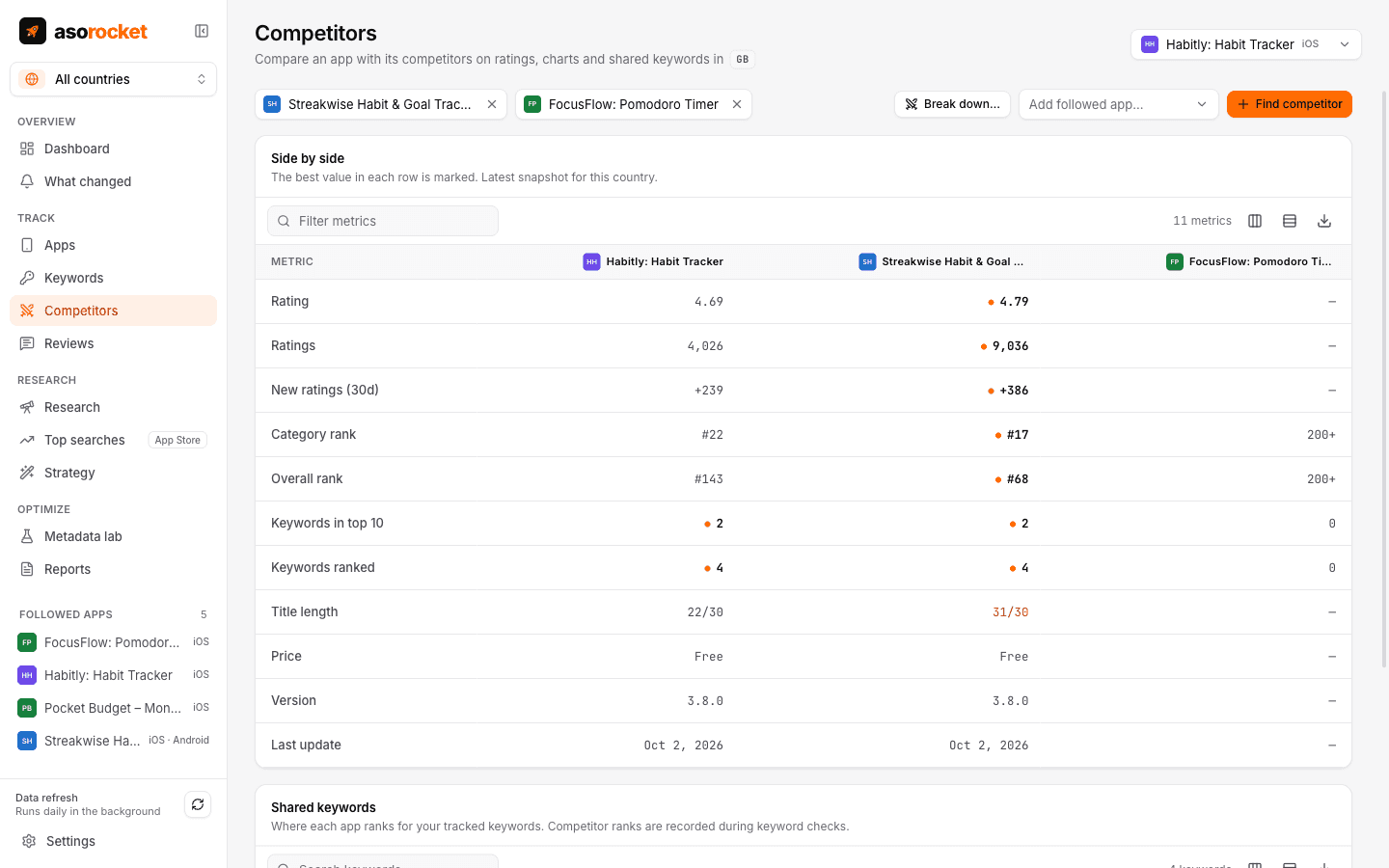Open the Apps section

pyautogui.click(x=113, y=245)
